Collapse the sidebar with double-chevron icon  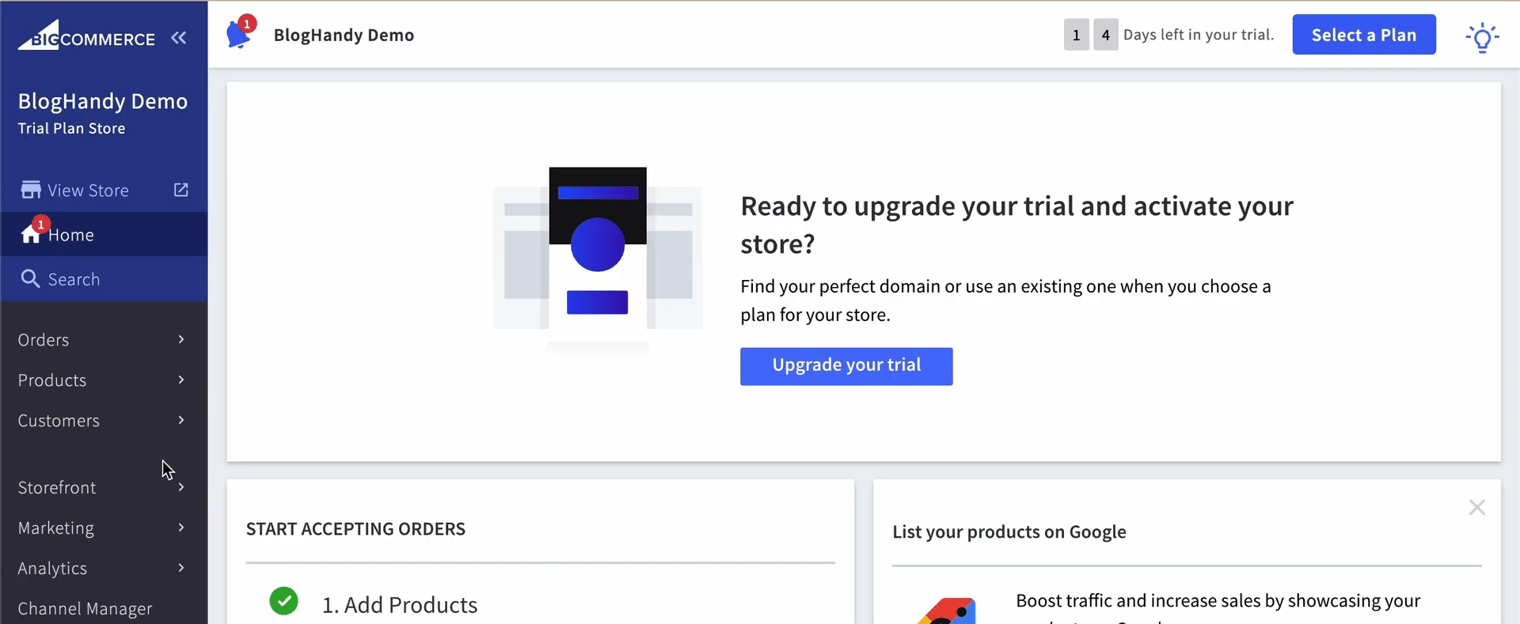tap(178, 38)
